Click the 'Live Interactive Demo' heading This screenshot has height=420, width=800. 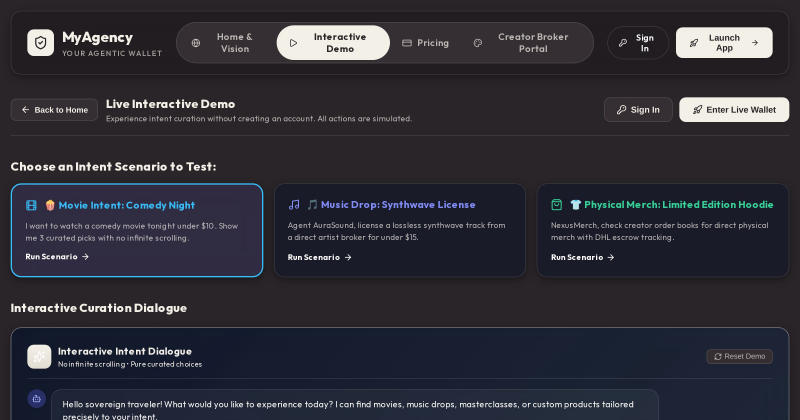pyautogui.click(x=170, y=104)
